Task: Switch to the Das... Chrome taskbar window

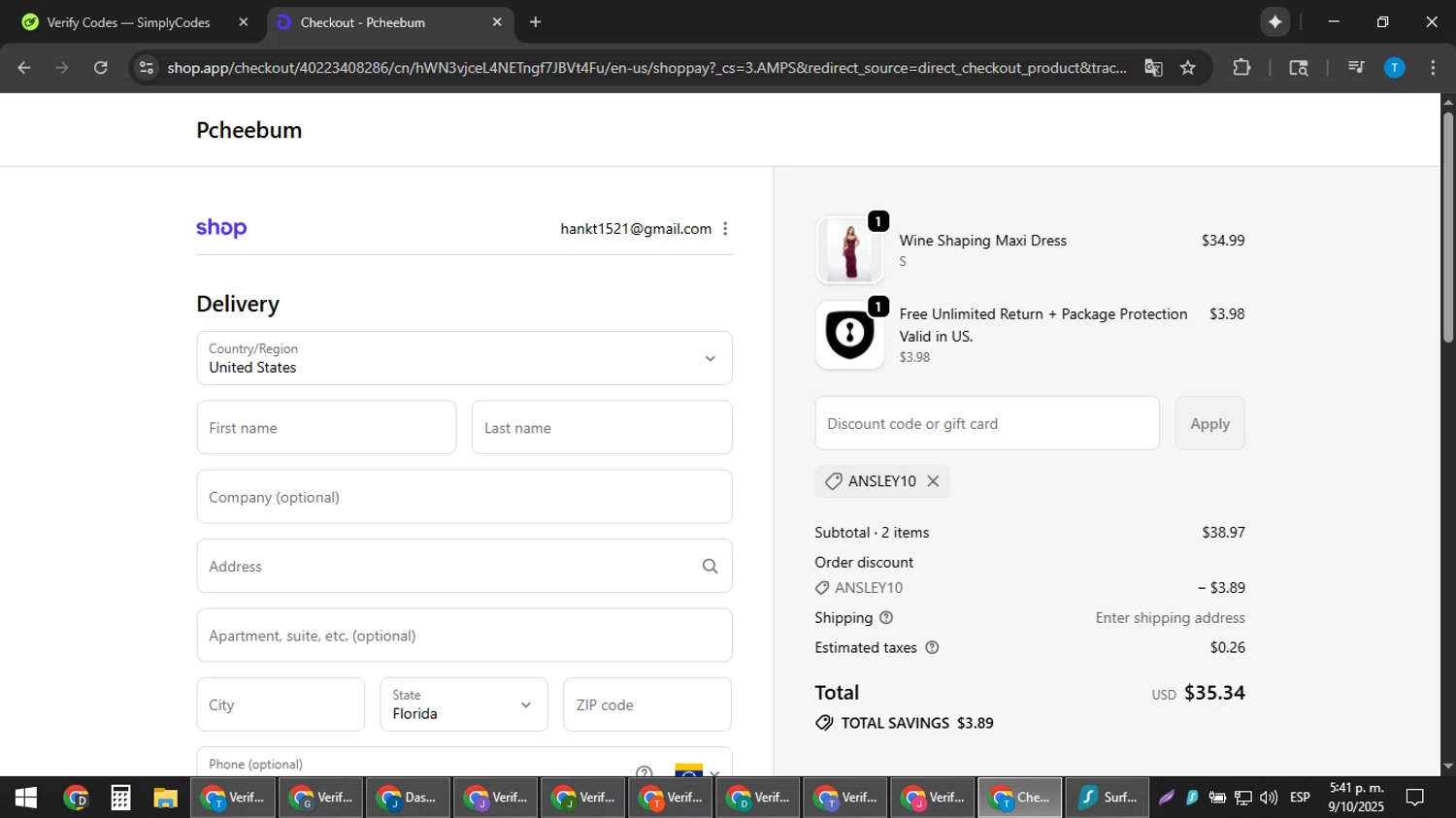Action: point(408,798)
